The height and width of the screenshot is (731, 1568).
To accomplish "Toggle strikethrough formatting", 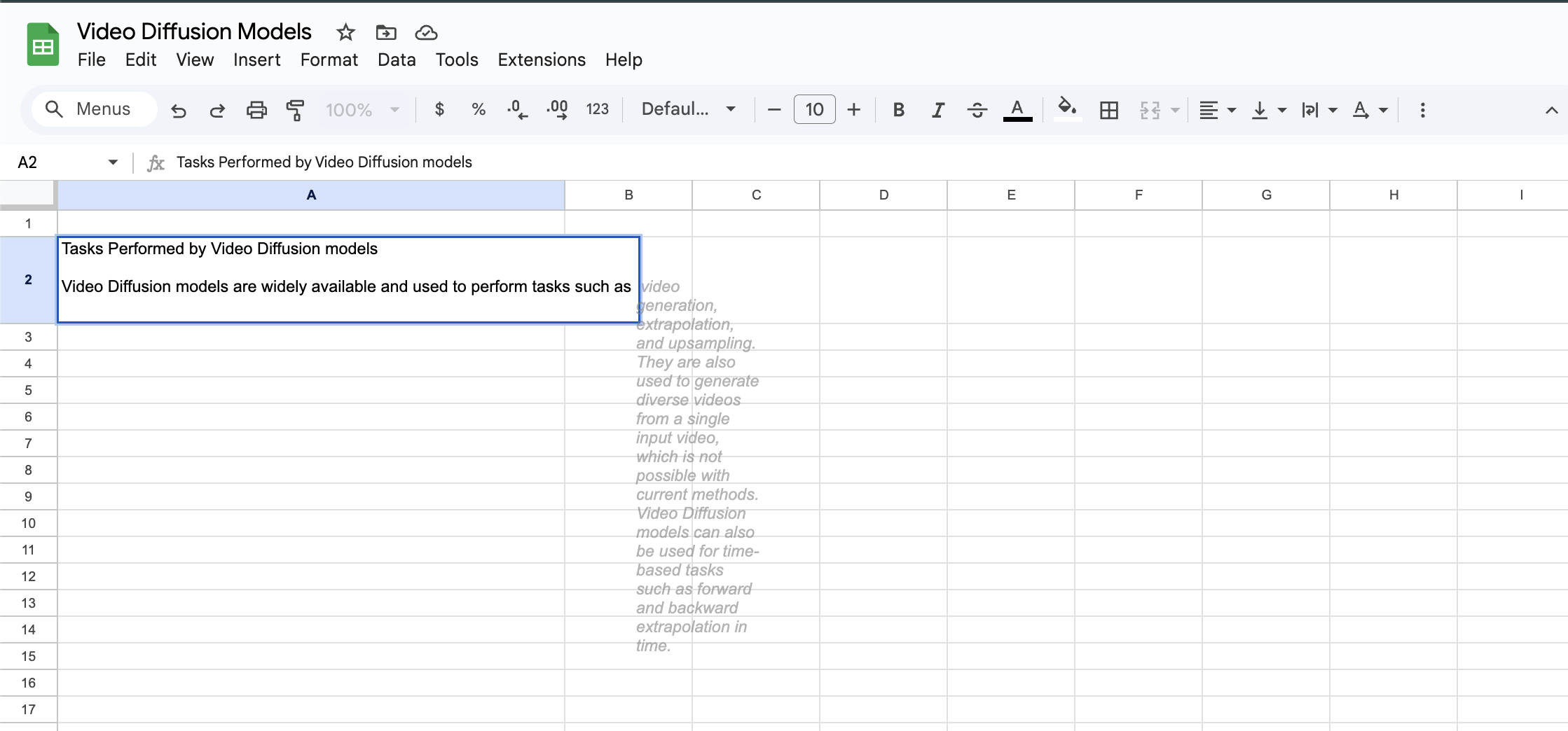I will pyautogui.click(x=977, y=110).
